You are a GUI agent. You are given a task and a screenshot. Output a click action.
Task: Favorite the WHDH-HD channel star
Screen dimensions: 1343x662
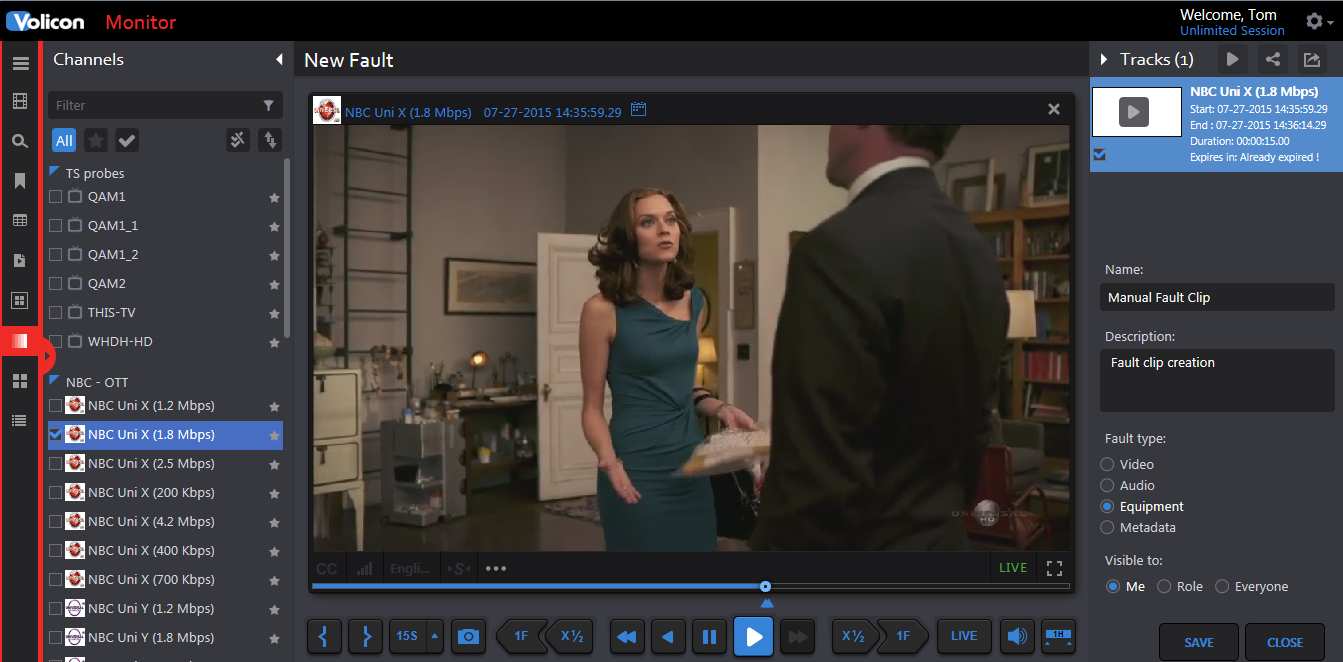click(274, 342)
